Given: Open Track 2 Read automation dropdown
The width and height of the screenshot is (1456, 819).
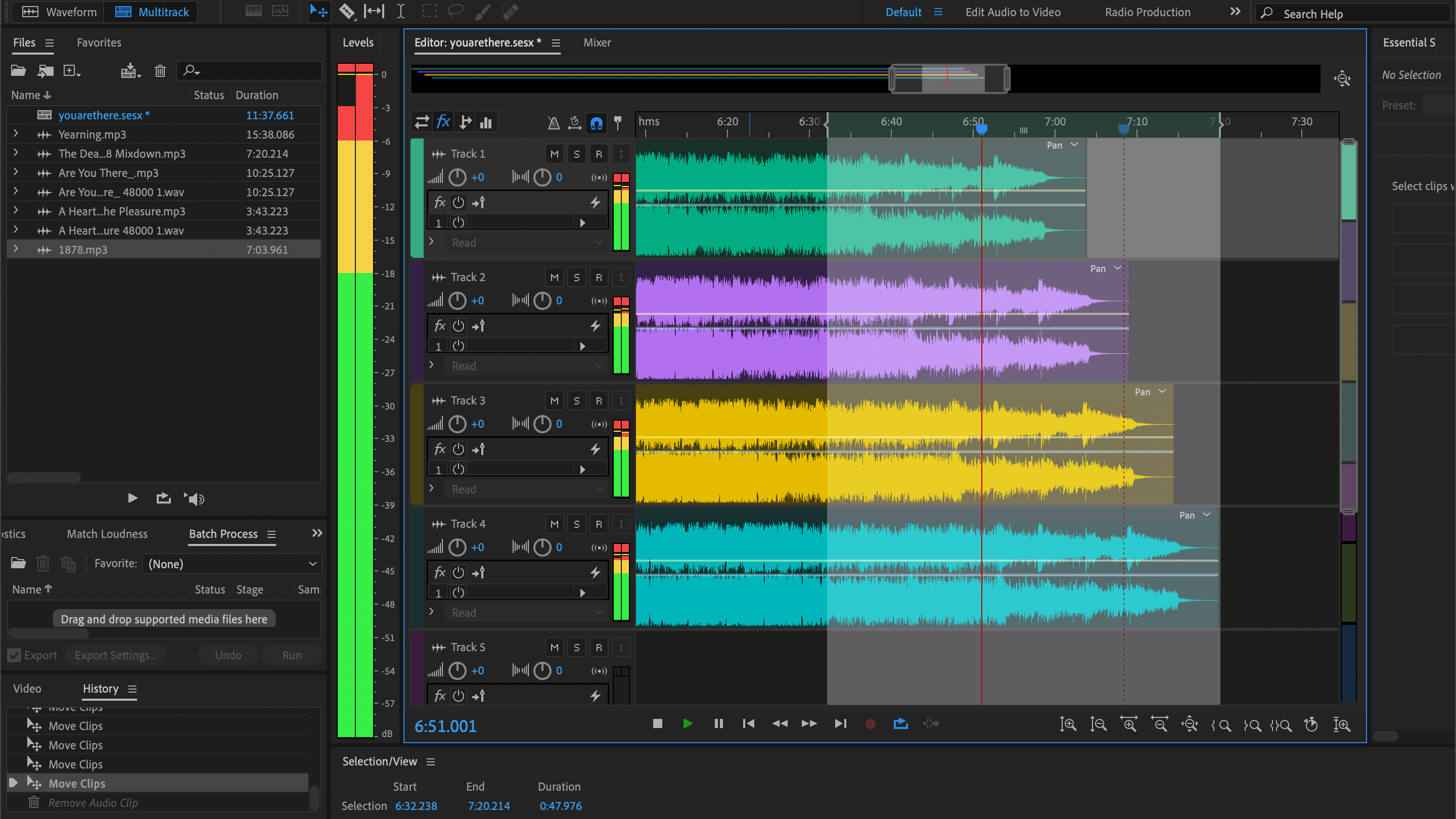Looking at the screenshot, I should [526, 366].
